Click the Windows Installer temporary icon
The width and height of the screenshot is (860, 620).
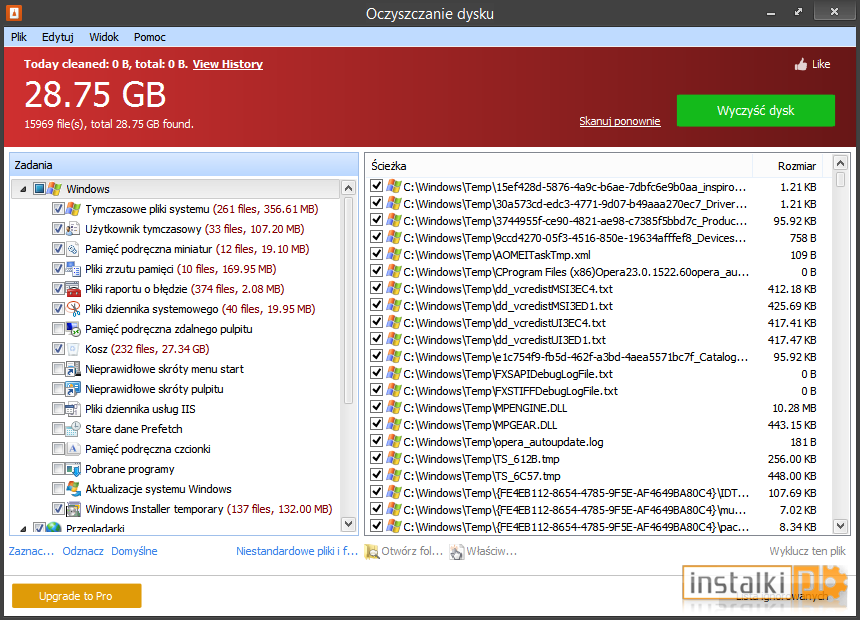coord(73,509)
